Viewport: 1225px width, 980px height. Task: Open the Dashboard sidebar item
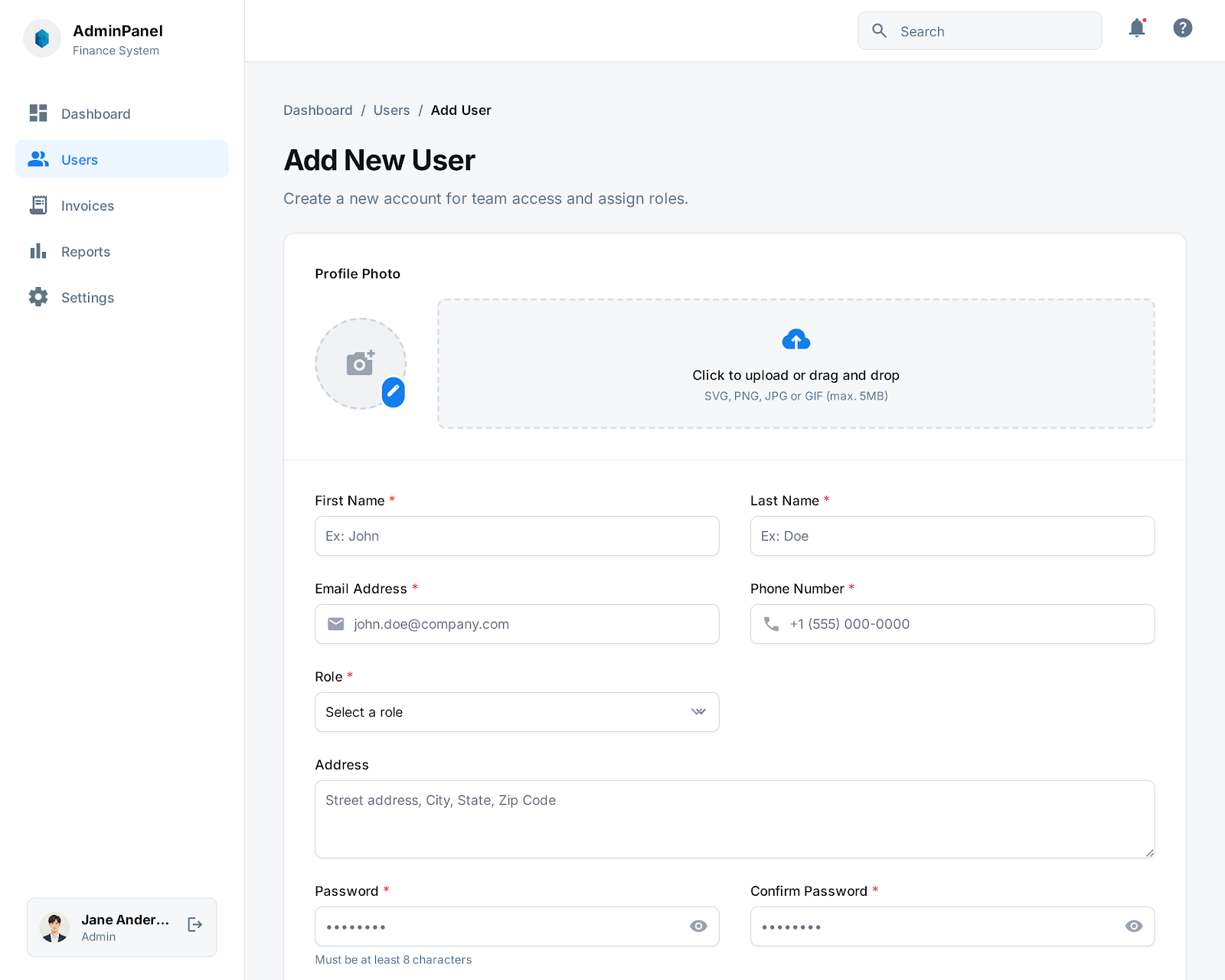point(96,114)
